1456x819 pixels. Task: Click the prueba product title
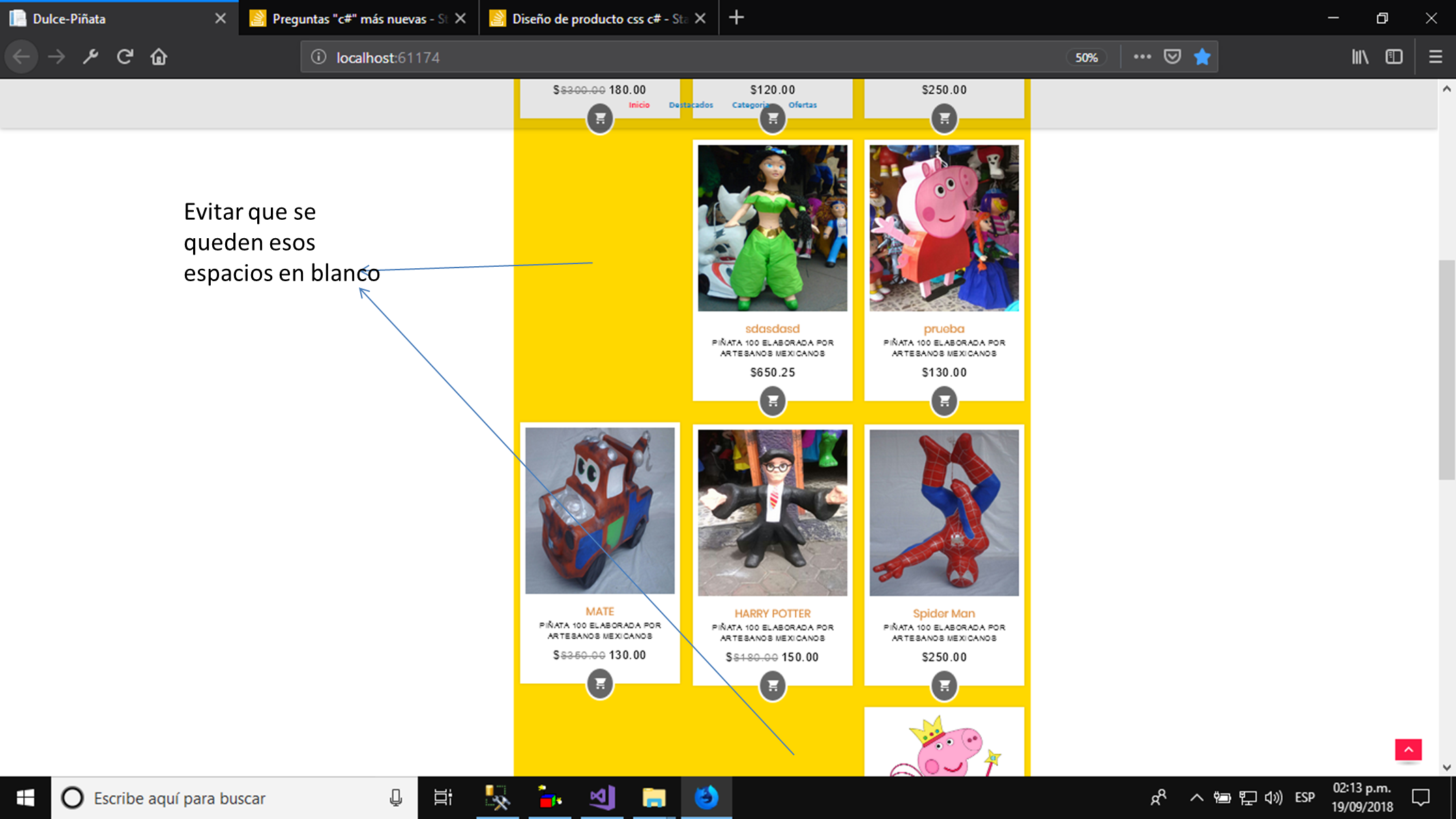[944, 329]
